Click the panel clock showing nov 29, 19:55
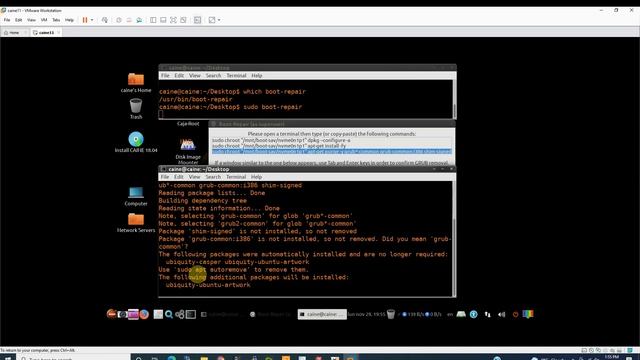Image resolution: width=640 pixels, height=360 pixels. click(367, 314)
